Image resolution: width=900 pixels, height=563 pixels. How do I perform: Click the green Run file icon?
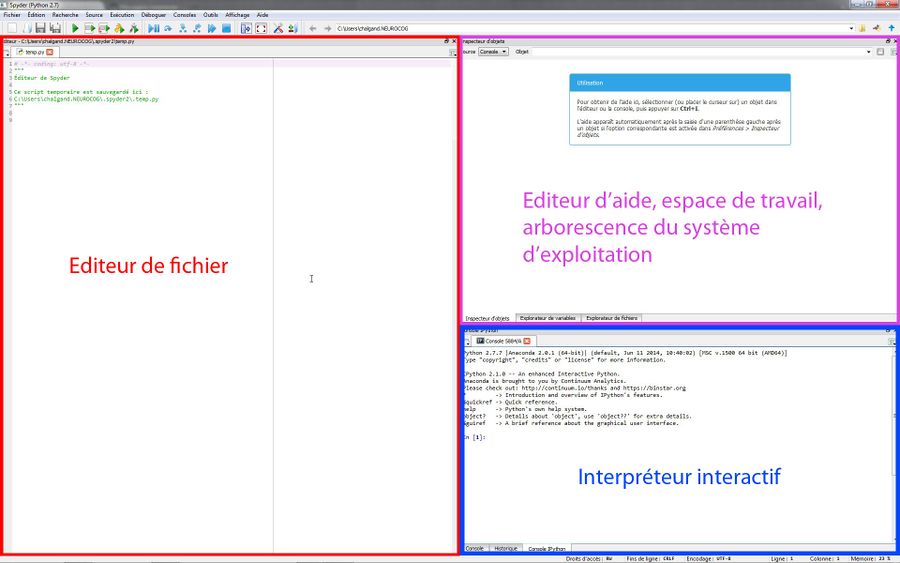pos(75,29)
